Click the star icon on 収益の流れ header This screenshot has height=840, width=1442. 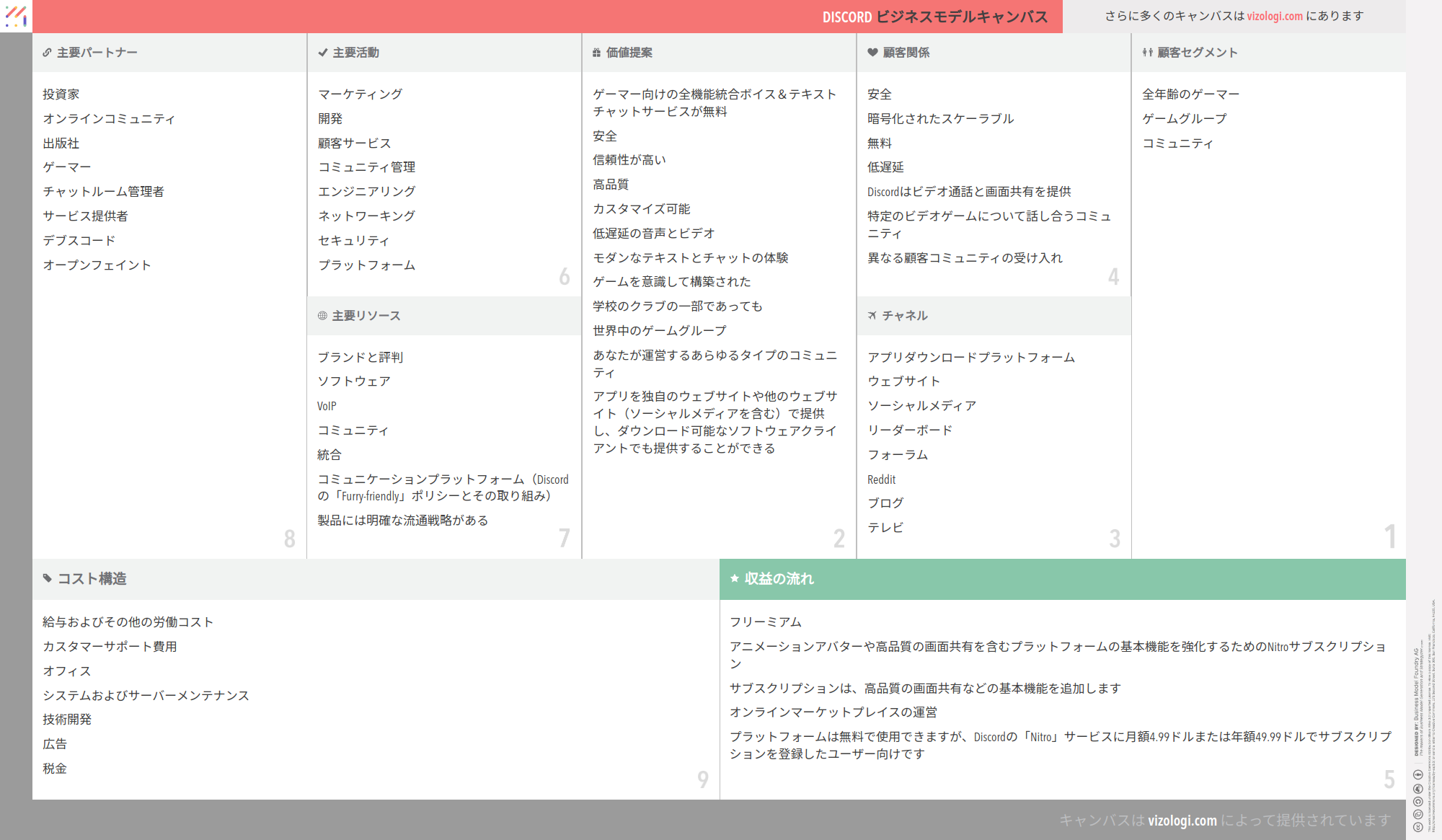click(733, 578)
